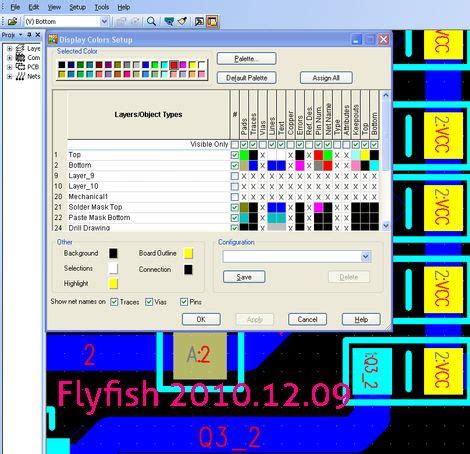470x454 pixels.
Task: Open the Configuration combo box dropdown
Action: 366,256
